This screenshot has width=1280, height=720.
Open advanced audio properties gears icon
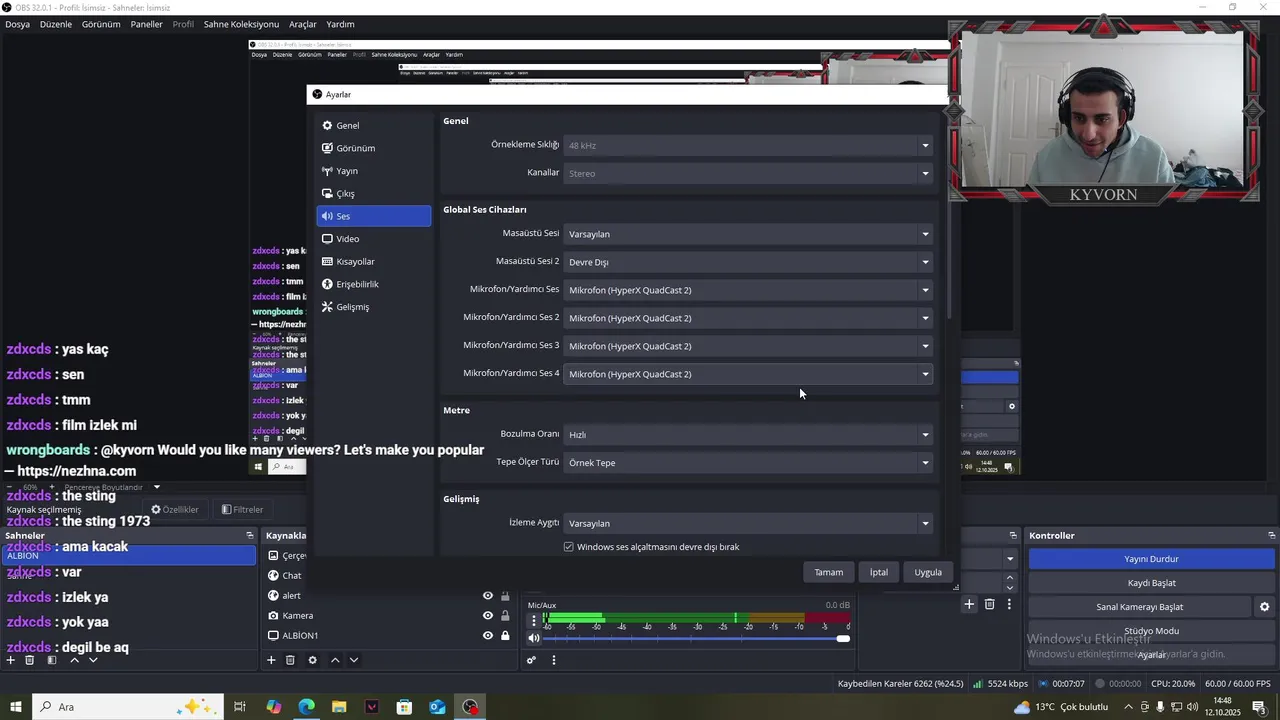(x=531, y=660)
